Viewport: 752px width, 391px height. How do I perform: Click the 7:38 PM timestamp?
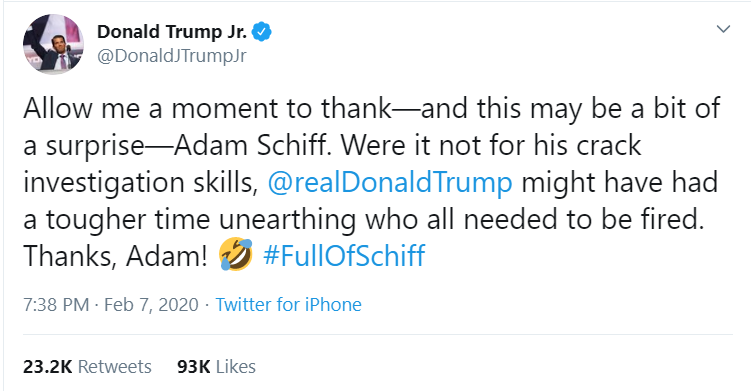[56, 305]
